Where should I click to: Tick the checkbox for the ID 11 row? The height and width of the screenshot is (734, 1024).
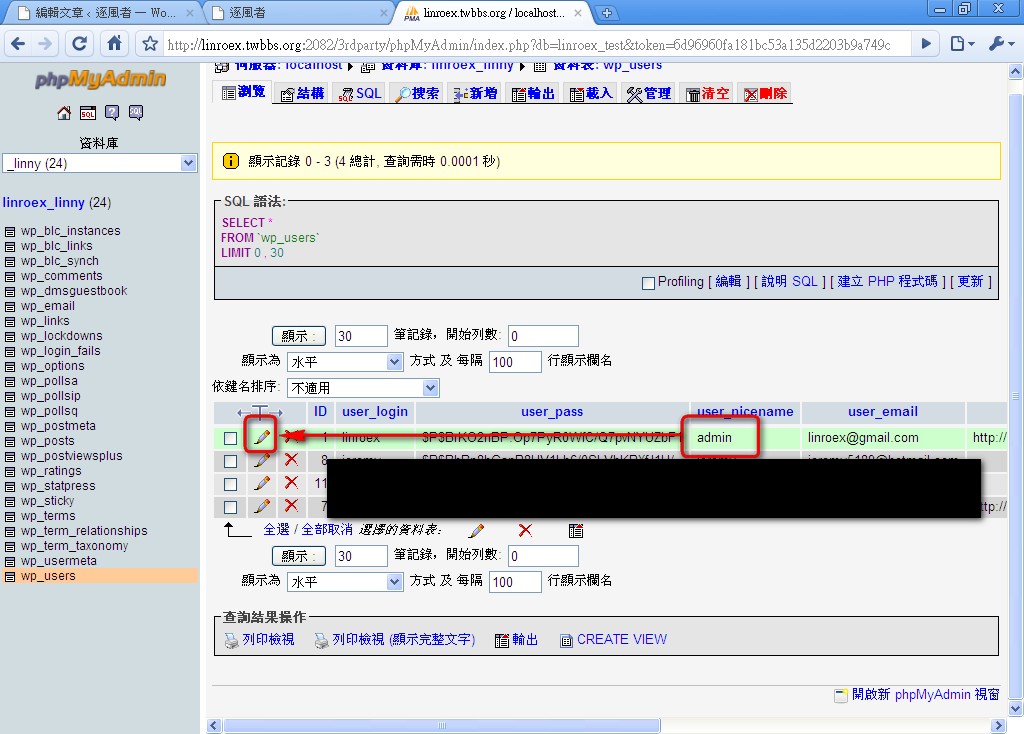230,484
